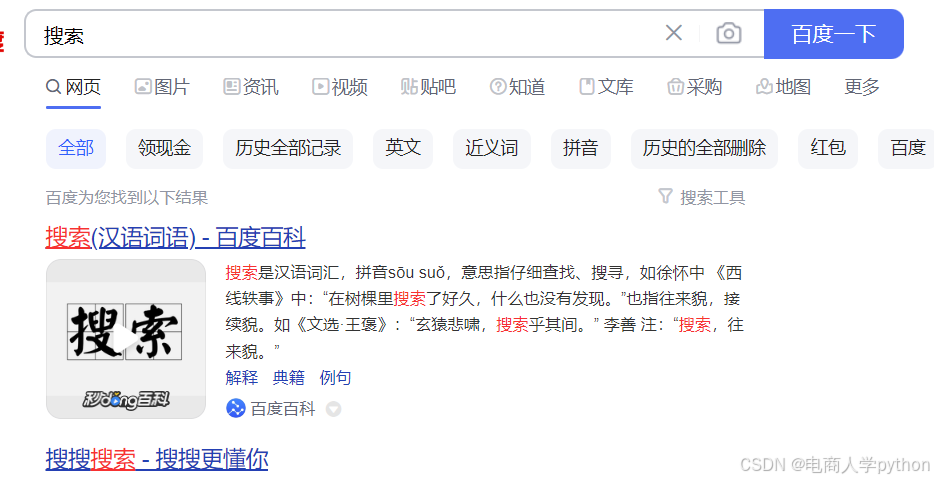The height and width of the screenshot is (480, 934).
Task: Select the 全部 filter chip
Action: coord(76,148)
